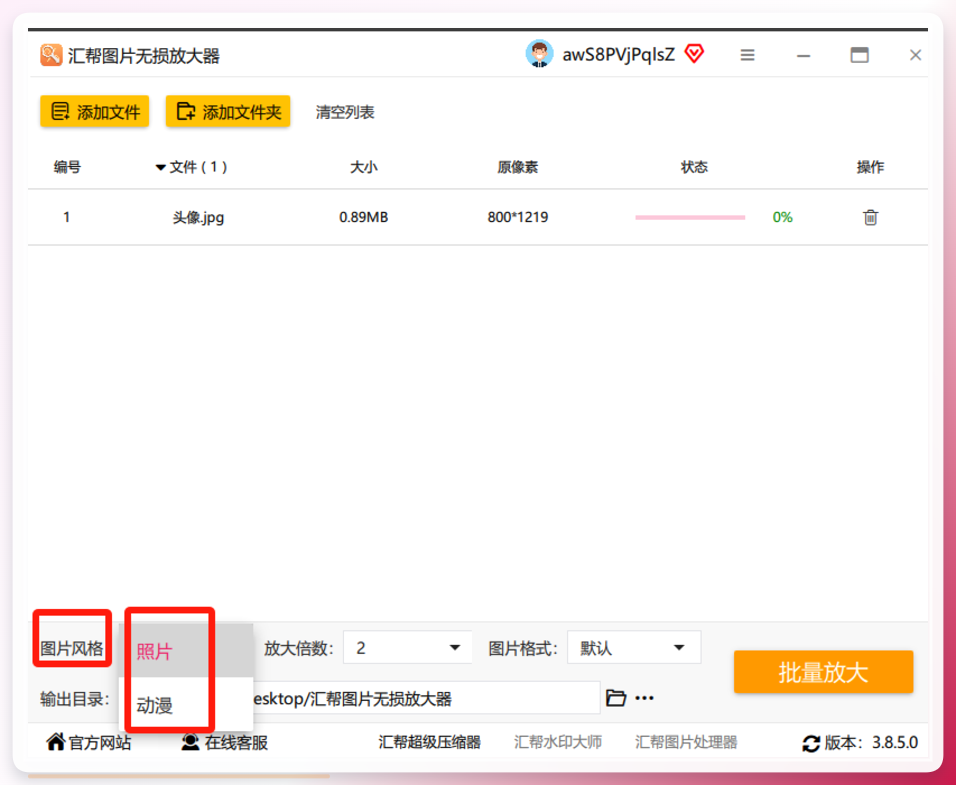
Task: Click the 放大倍数 label
Action: coord(299,648)
